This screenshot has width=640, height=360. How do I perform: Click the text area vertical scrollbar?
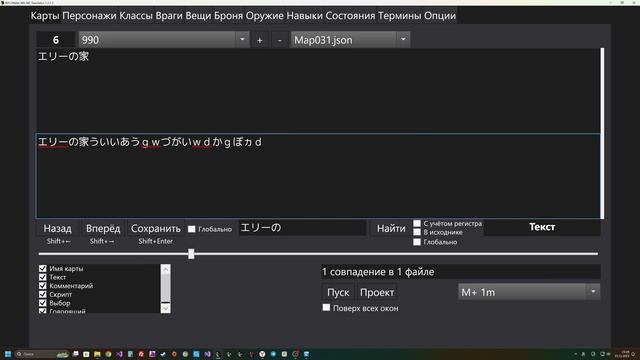(x=602, y=133)
